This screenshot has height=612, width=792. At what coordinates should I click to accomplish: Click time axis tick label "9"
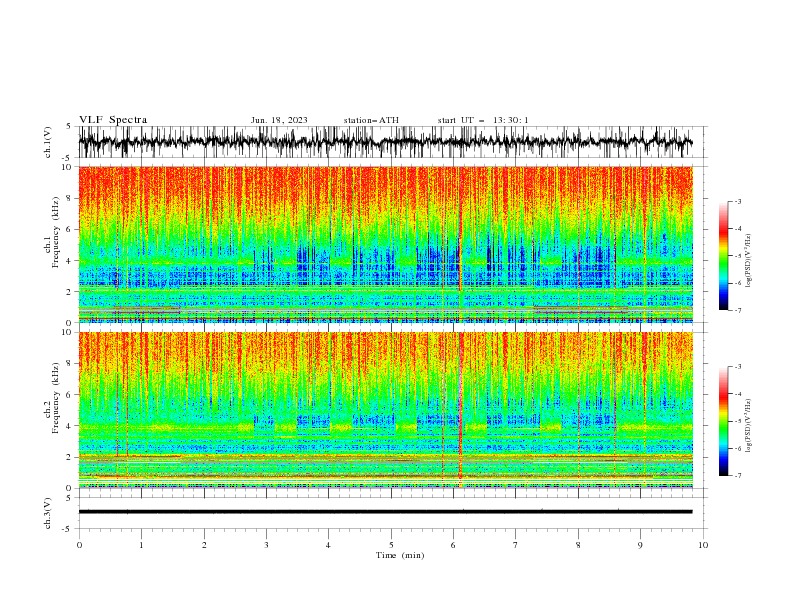coord(640,545)
